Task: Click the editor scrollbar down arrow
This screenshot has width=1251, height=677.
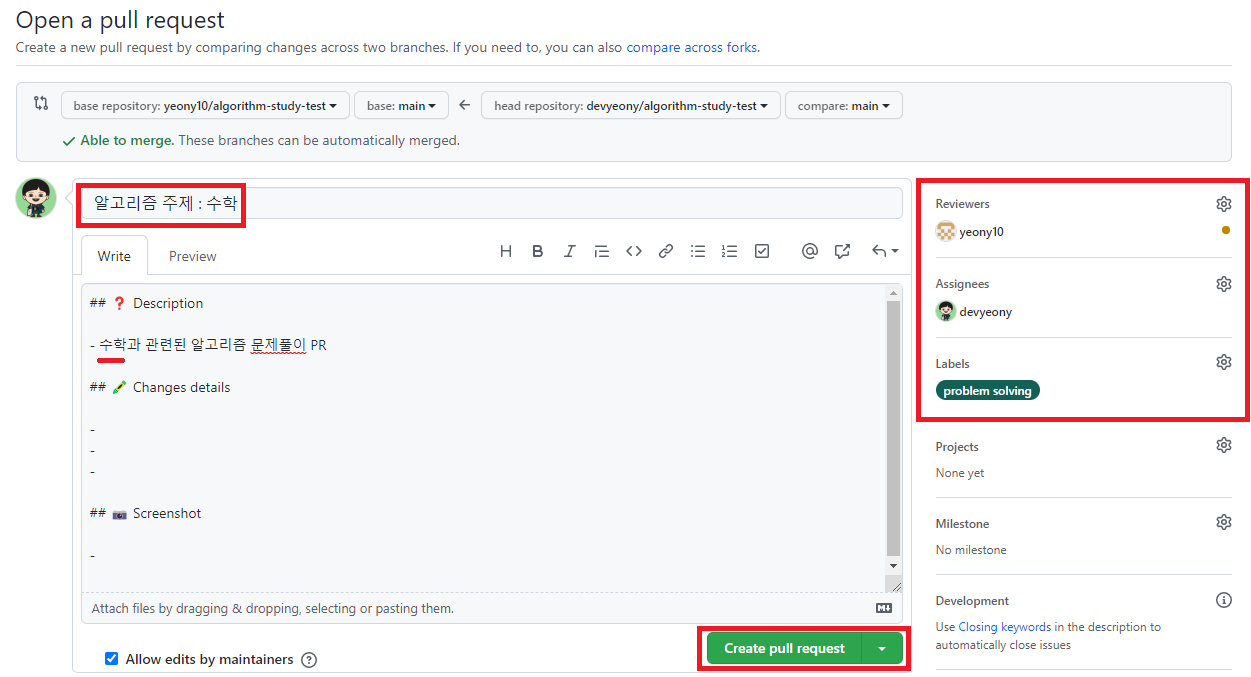Action: (x=894, y=567)
